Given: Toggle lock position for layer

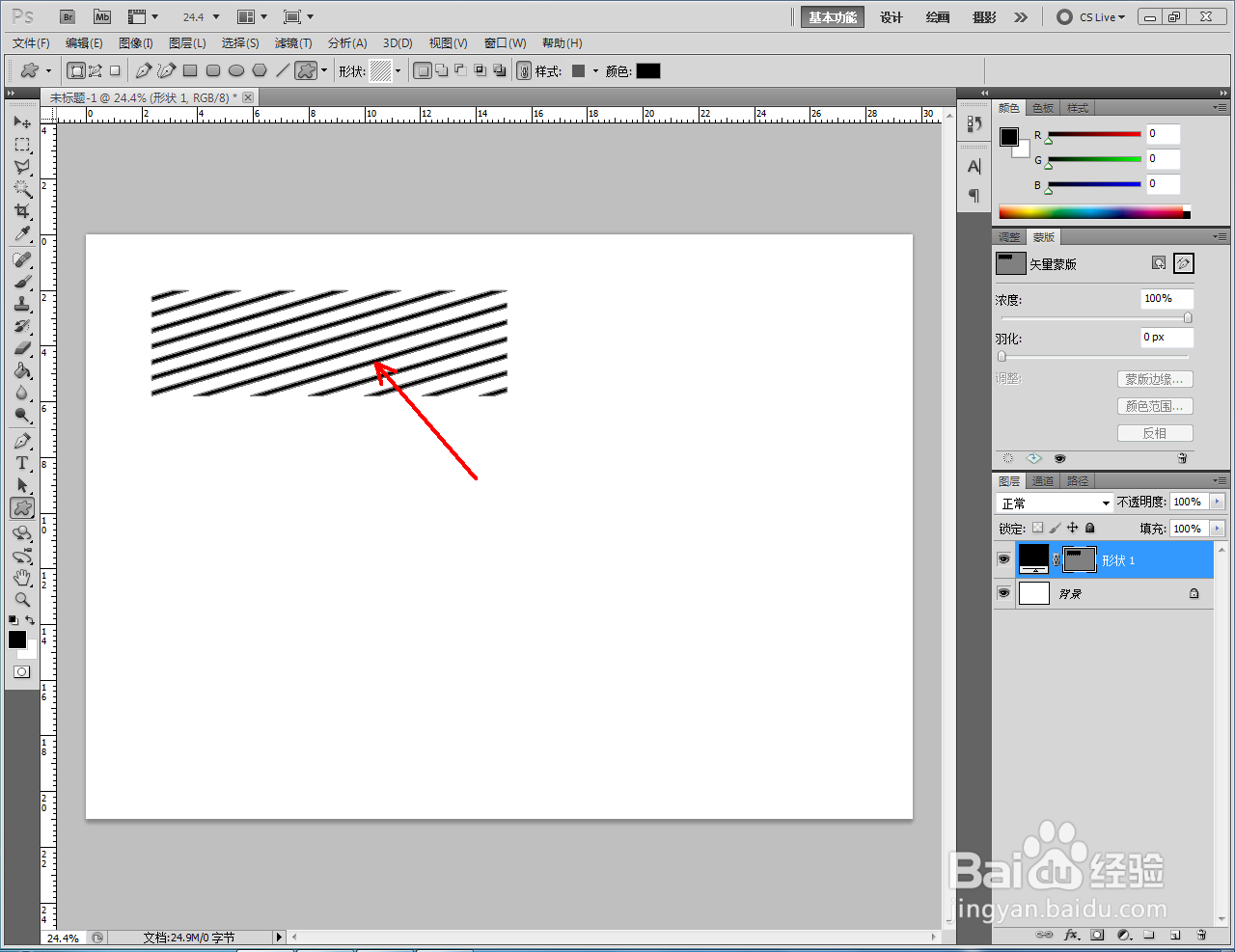Looking at the screenshot, I should coord(1072,528).
